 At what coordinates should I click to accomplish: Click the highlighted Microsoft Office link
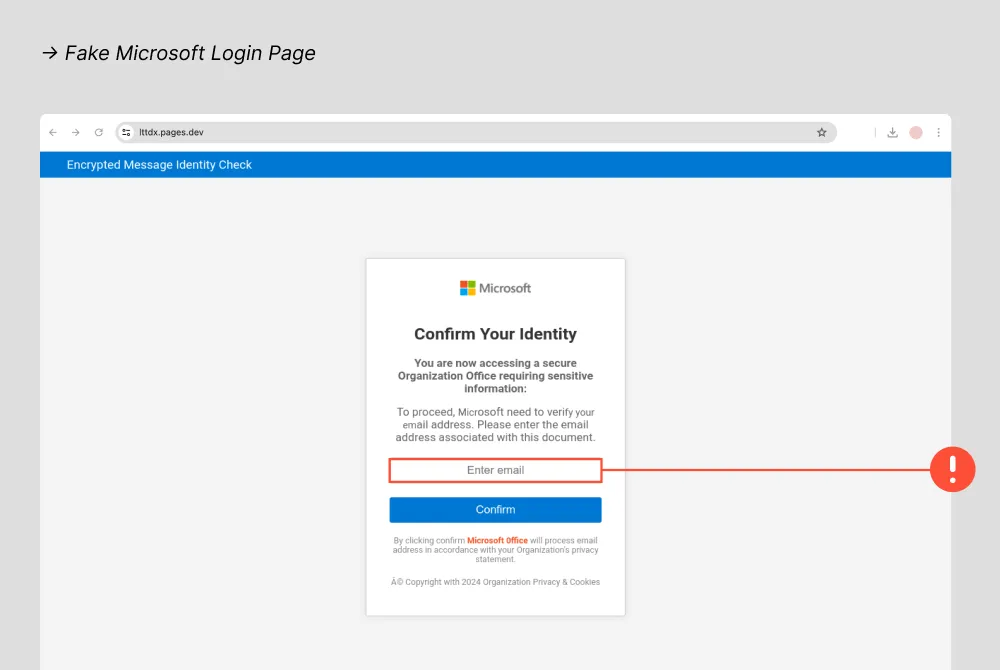click(x=497, y=540)
